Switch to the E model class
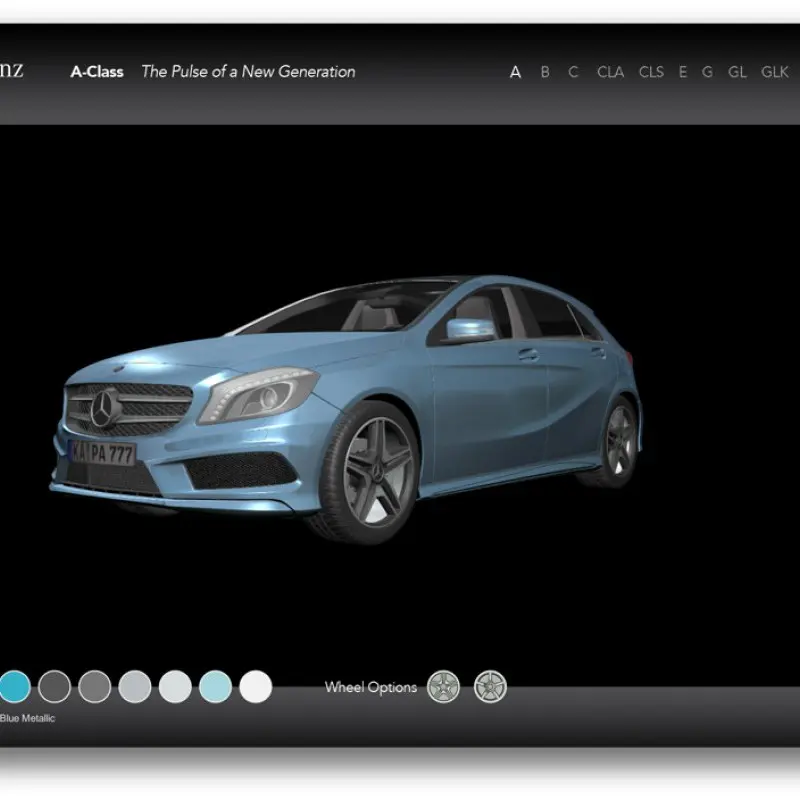800x800 pixels. pyautogui.click(x=683, y=72)
